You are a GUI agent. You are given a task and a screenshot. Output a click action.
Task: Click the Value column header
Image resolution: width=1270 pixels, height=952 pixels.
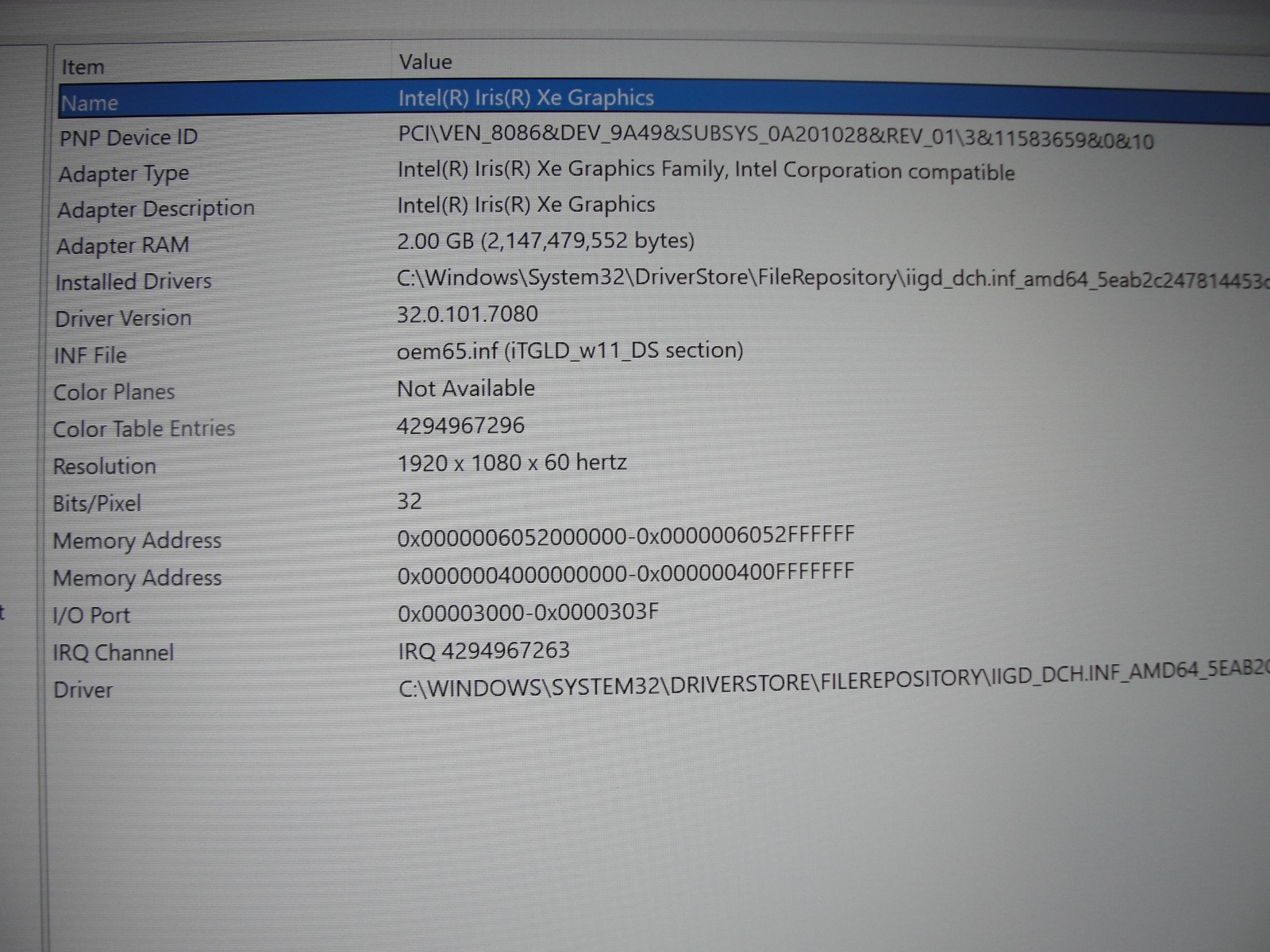(425, 62)
